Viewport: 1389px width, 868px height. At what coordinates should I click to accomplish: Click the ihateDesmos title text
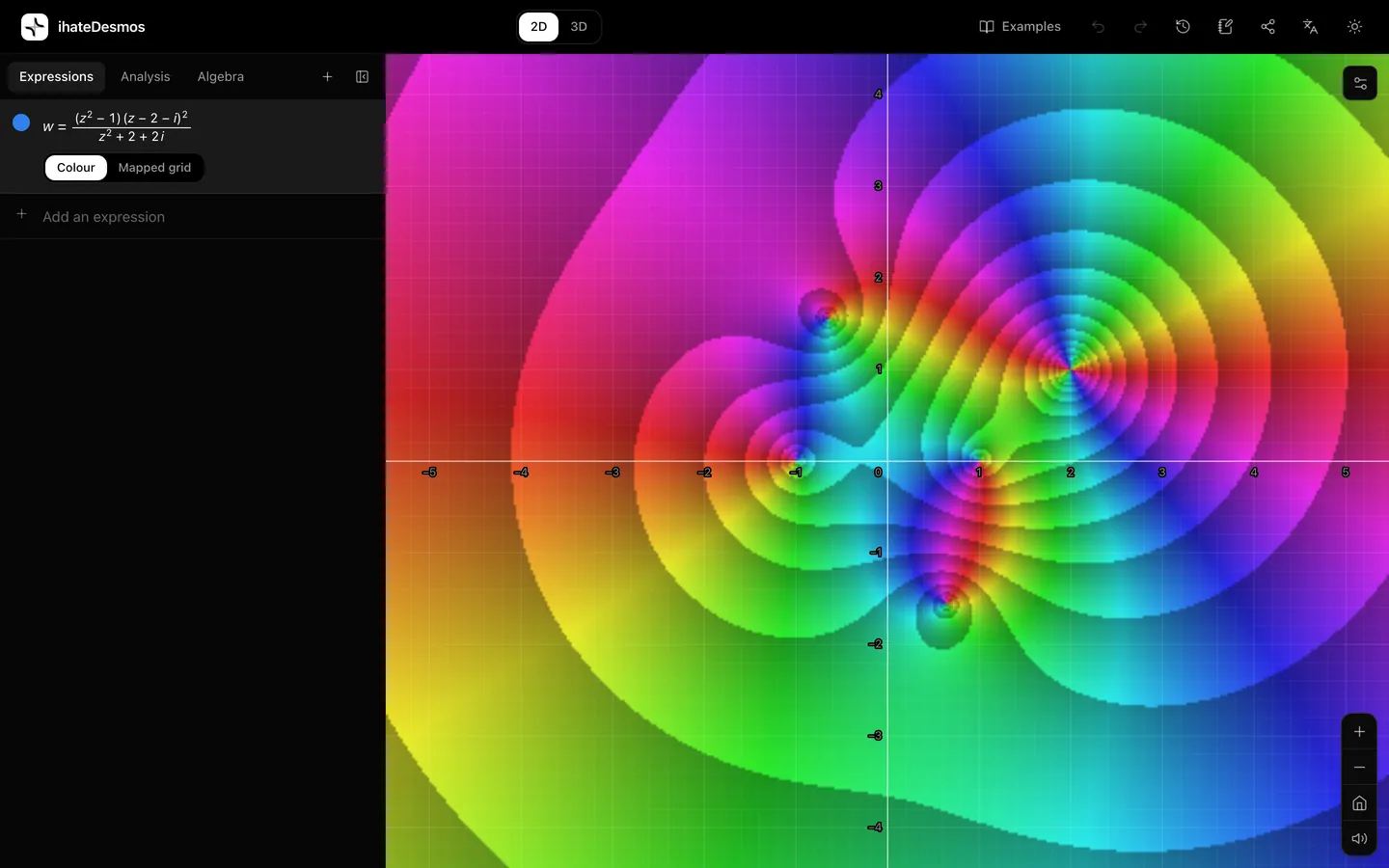(x=101, y=27)
